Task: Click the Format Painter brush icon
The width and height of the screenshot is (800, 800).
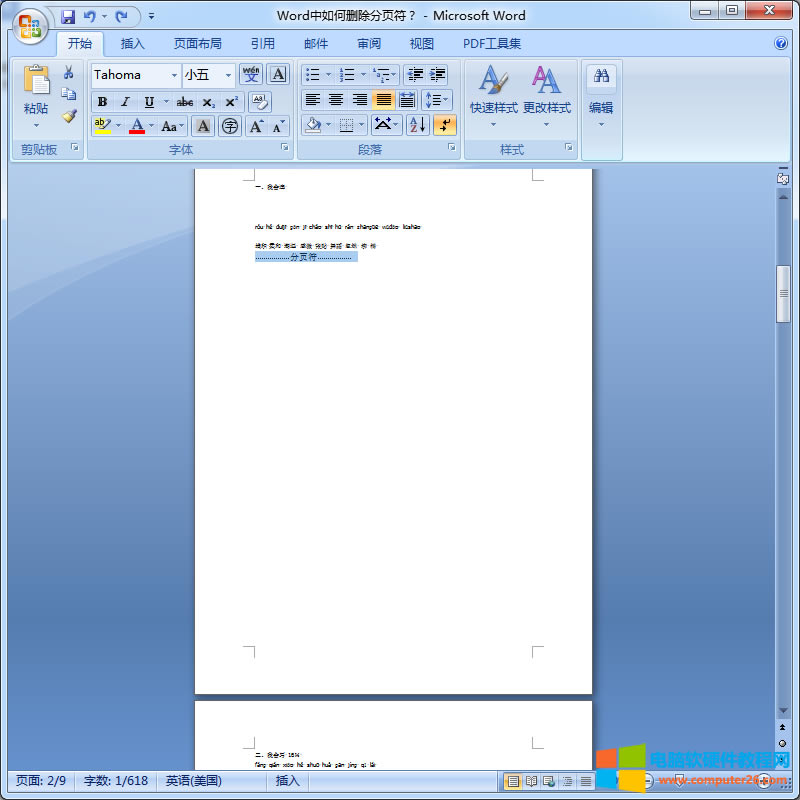Action: pos(69,116)
